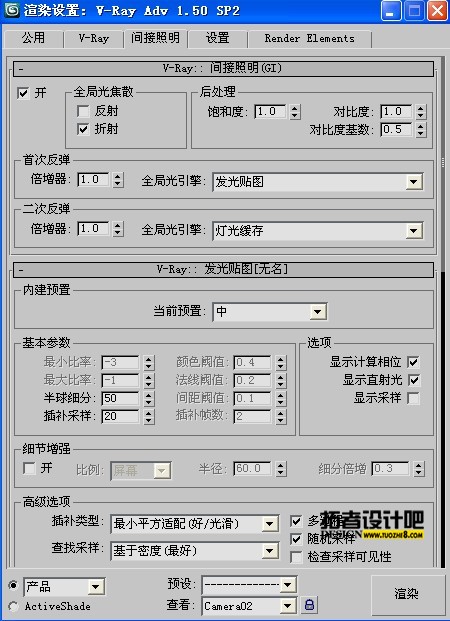The image size is (450, 621).
Task: Click the 首次反弹 倍增器 field
Action: pos(93,180)
